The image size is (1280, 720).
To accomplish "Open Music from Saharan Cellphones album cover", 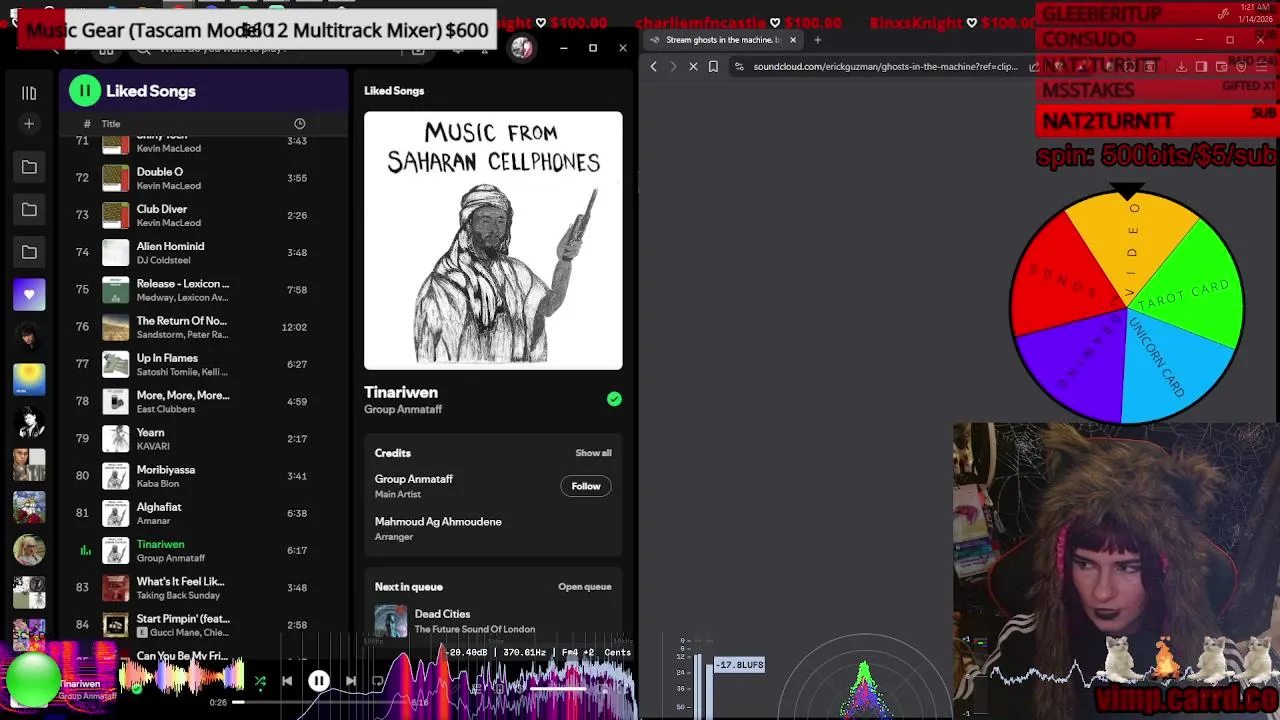I will [x=493, y=241].
